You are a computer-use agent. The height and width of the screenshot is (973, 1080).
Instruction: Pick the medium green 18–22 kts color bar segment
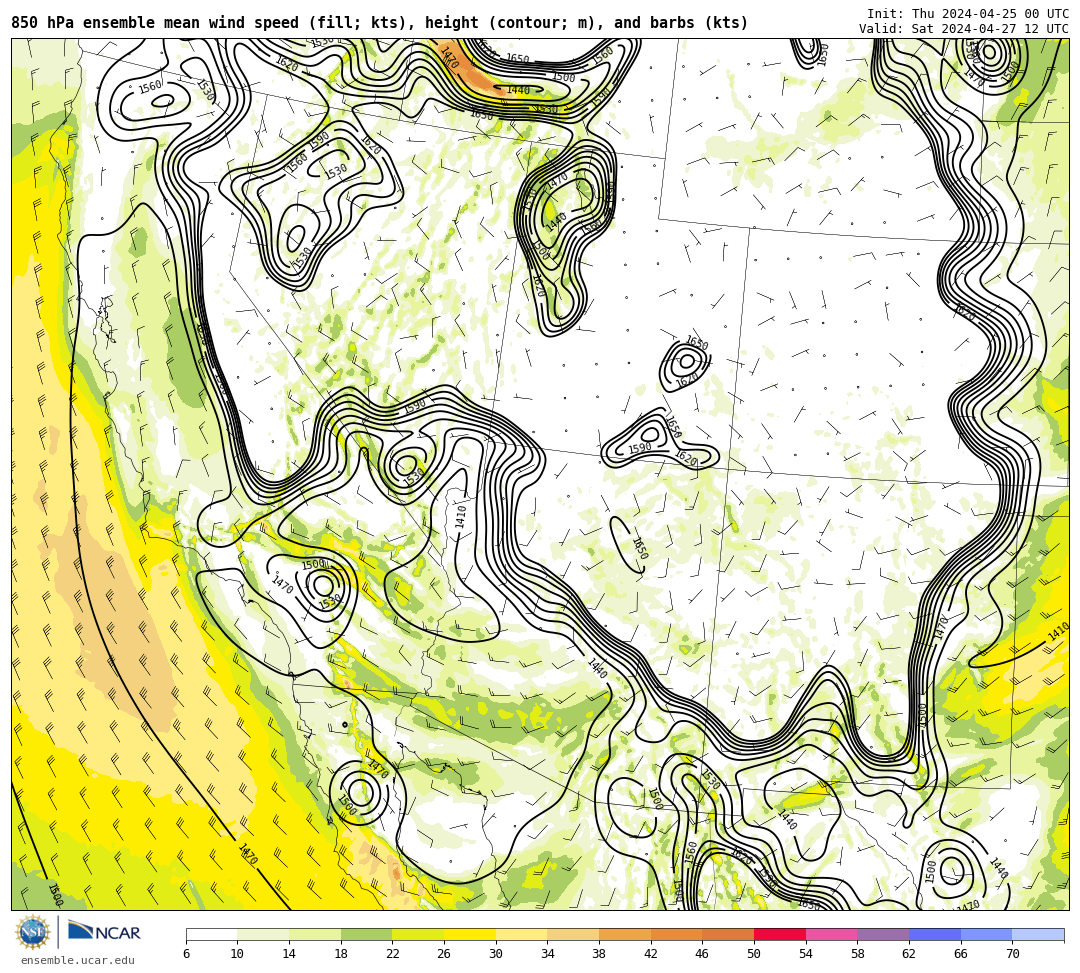click(x=366, y=934)
